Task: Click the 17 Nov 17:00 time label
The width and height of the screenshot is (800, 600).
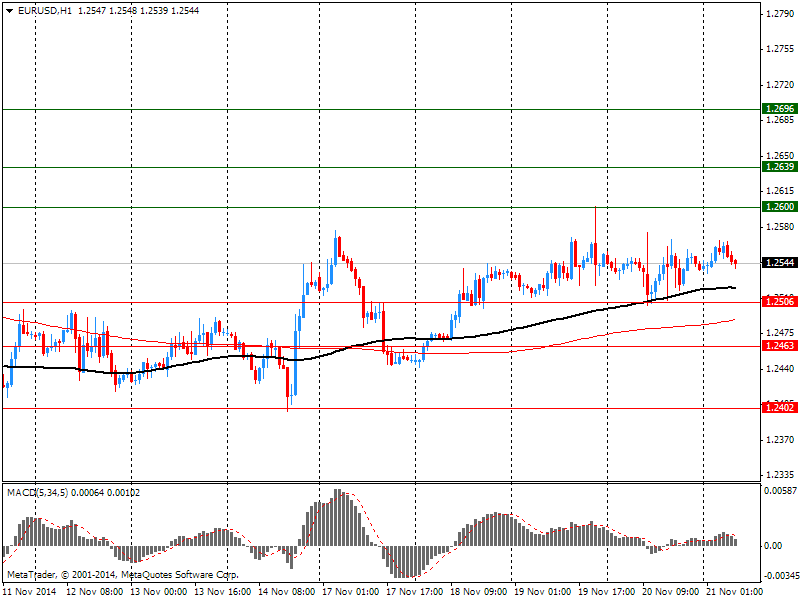Action: [x=414, y=592]
